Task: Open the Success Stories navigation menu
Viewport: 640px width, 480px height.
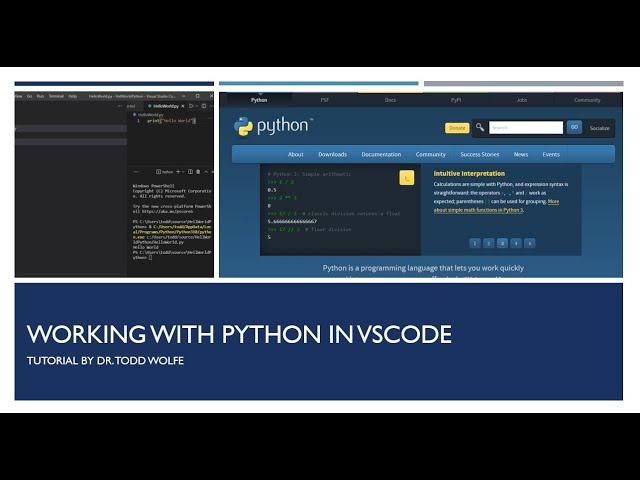Action: click(x=480, y=154)
